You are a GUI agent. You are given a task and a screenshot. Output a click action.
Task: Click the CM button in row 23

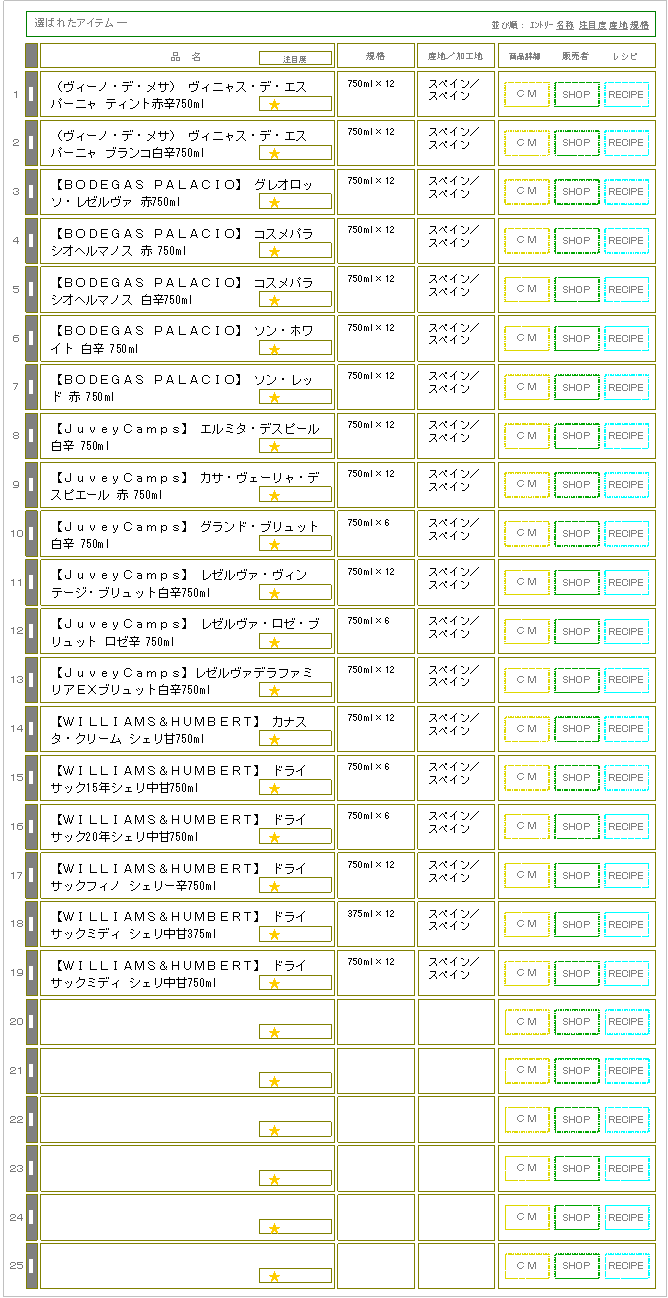coord(527,1169)
